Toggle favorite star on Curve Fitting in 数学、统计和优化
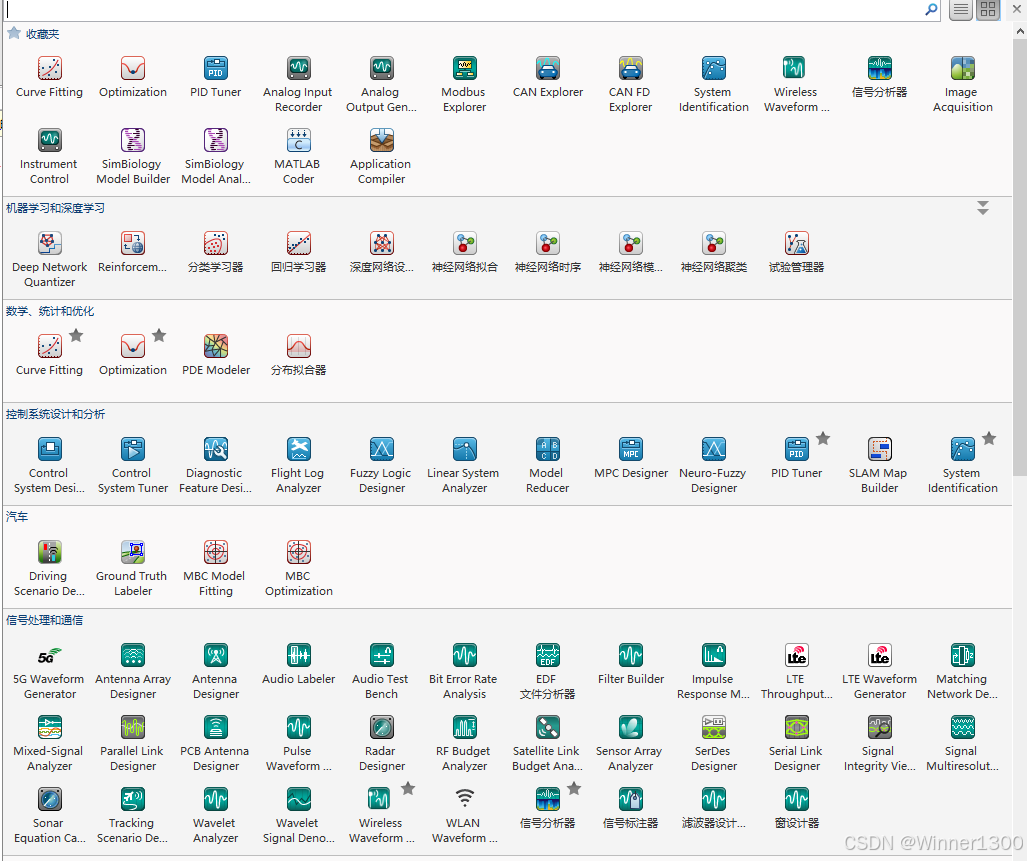 77,335
